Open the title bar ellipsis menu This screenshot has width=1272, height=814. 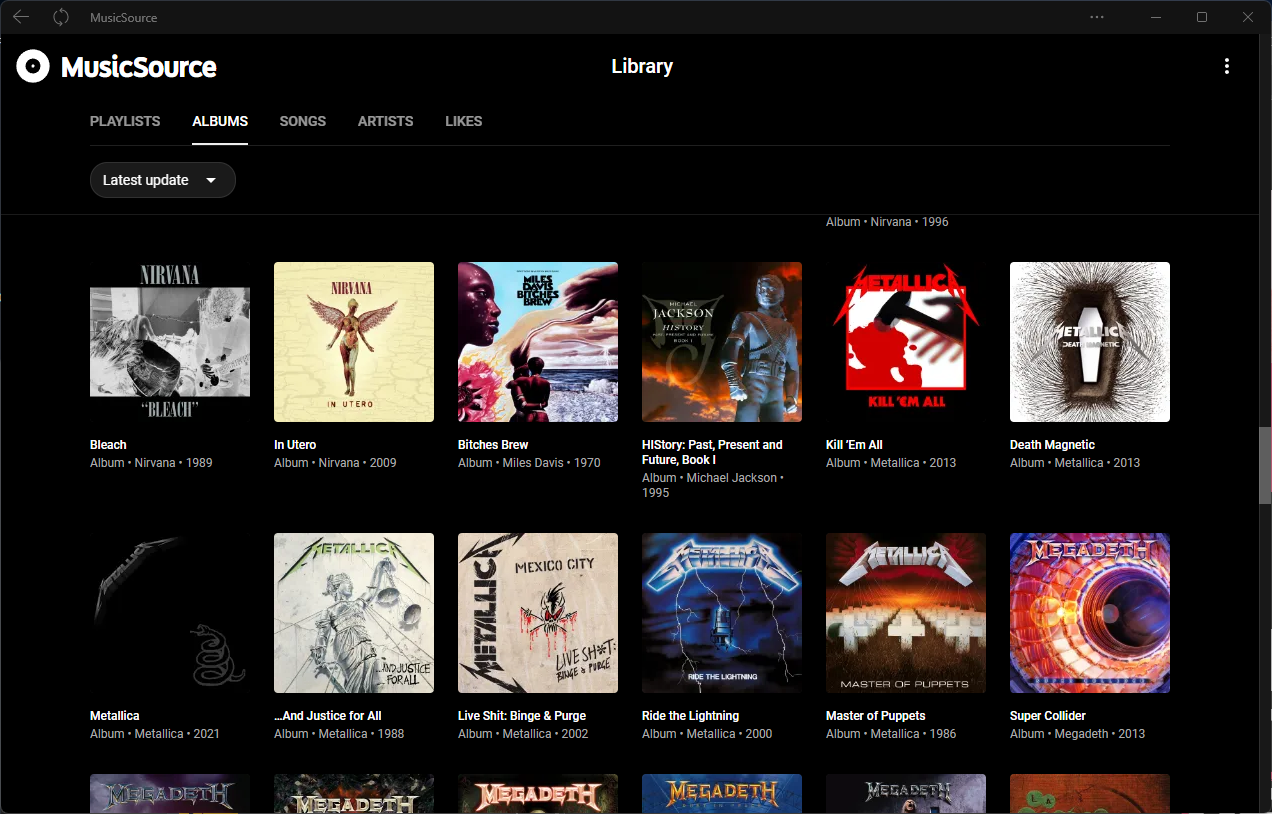1097,17
